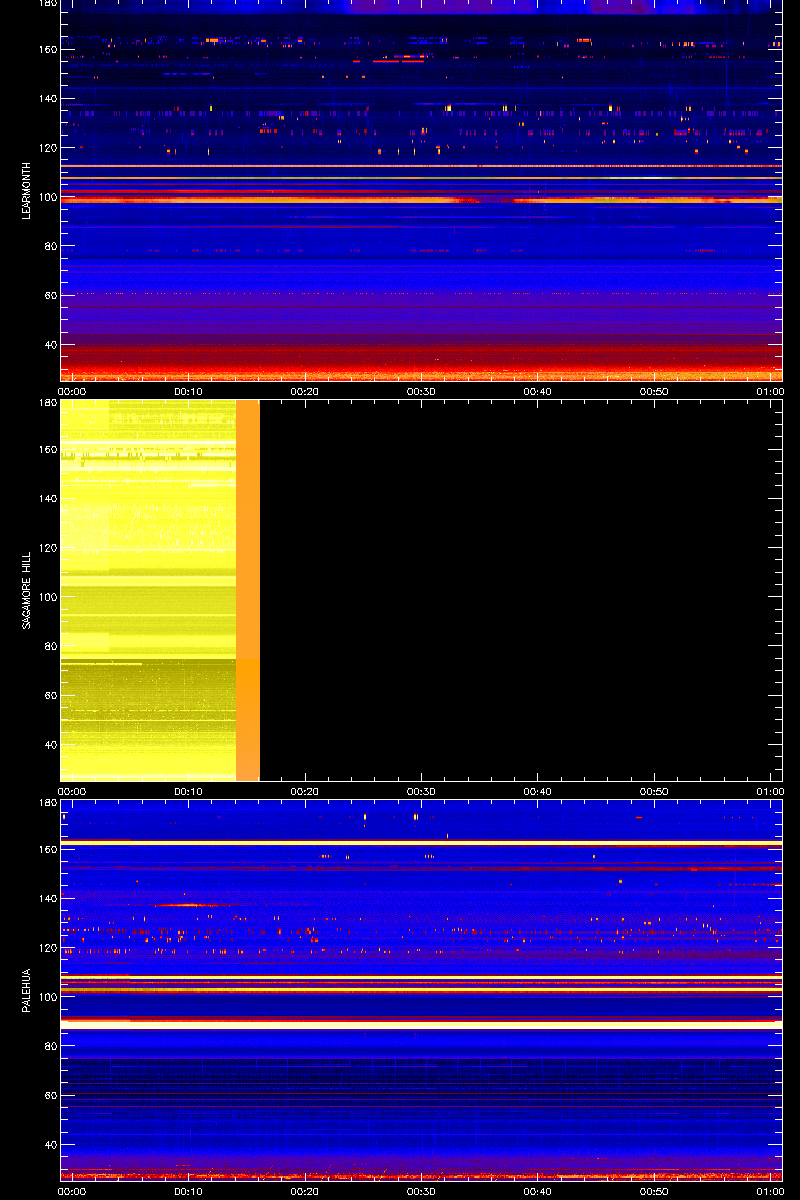Click the 00:50 time label under Sagamore Hill panel

pos(654,792)
